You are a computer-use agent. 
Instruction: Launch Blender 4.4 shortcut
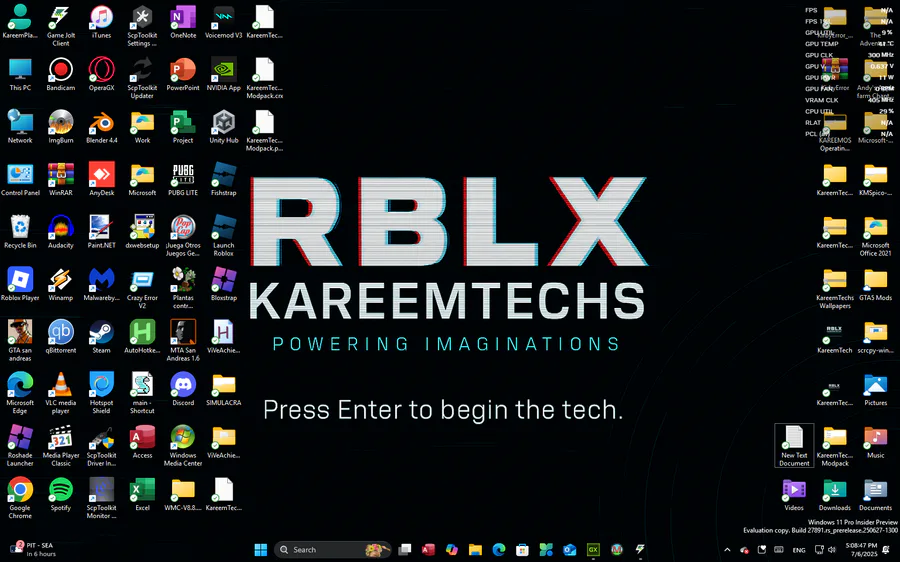102,127
